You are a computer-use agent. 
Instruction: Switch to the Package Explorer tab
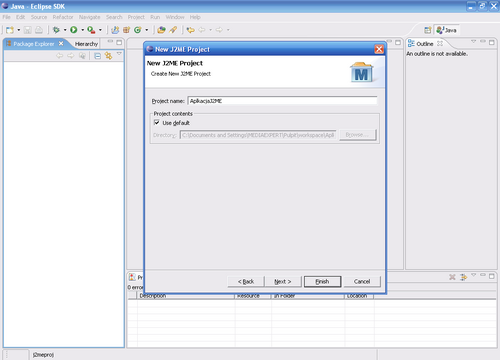pos(33,44)
